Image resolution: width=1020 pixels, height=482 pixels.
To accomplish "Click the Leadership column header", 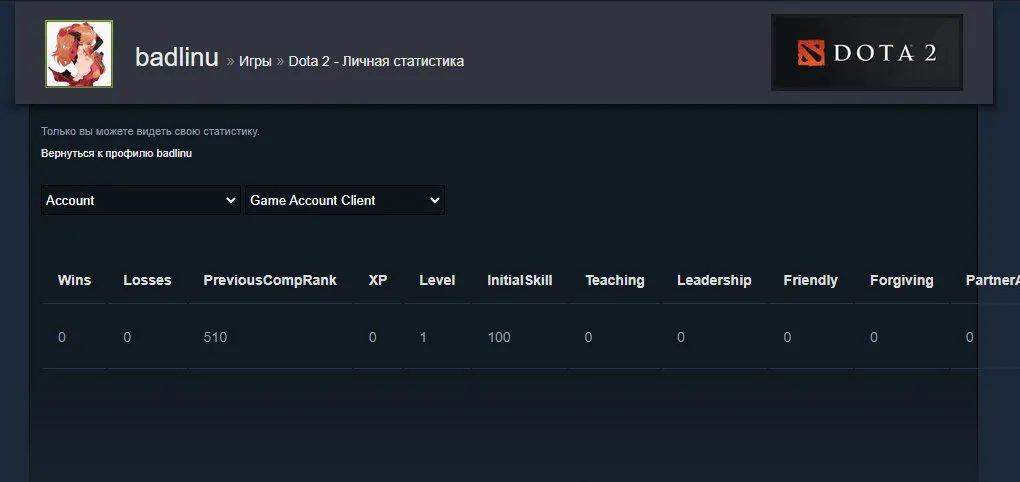I will (x=714, y=280).
